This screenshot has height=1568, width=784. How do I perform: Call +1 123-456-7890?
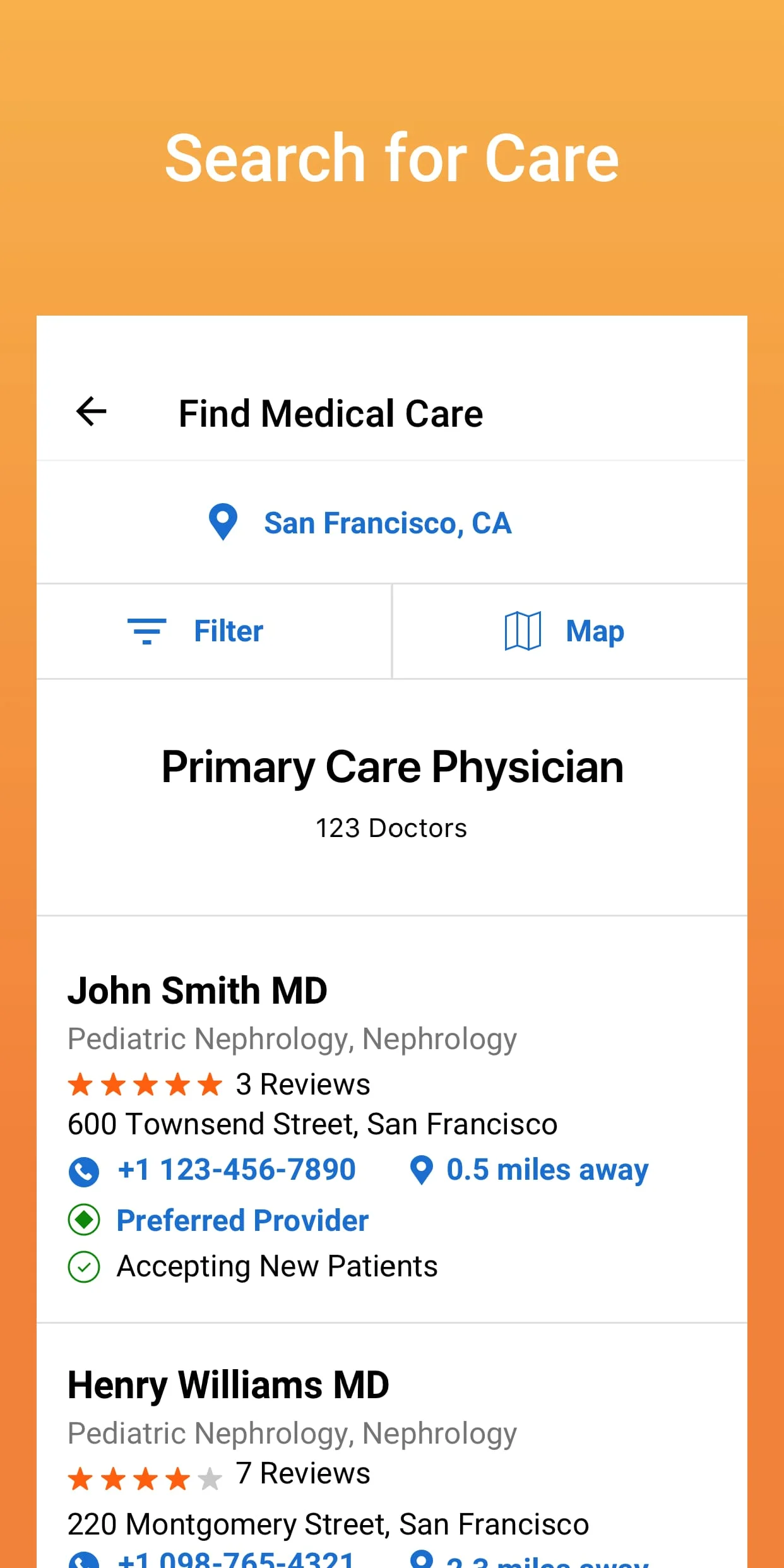coord(237,1170)
